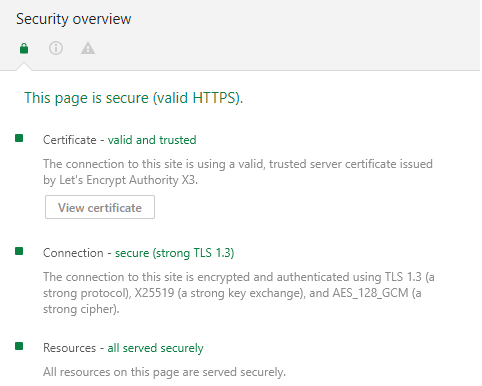Click green square beside Connection
This screenshot has height=386, width=482.
(19, 251)
